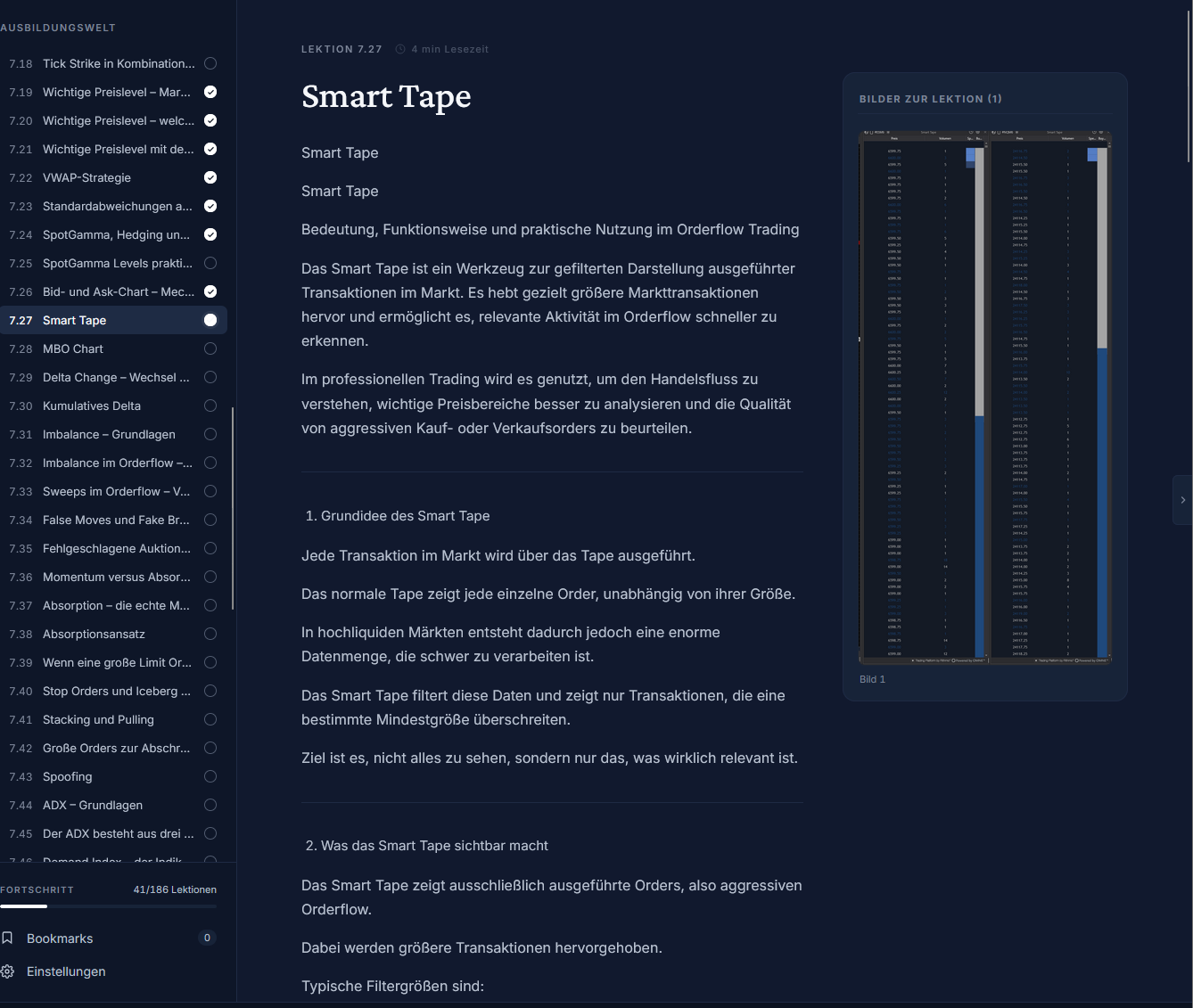Image resolution: width=1193 pixels, height=1008 pixels.
Task: Toggle completed check for lesson 7.26
Action: pos(210,291)
